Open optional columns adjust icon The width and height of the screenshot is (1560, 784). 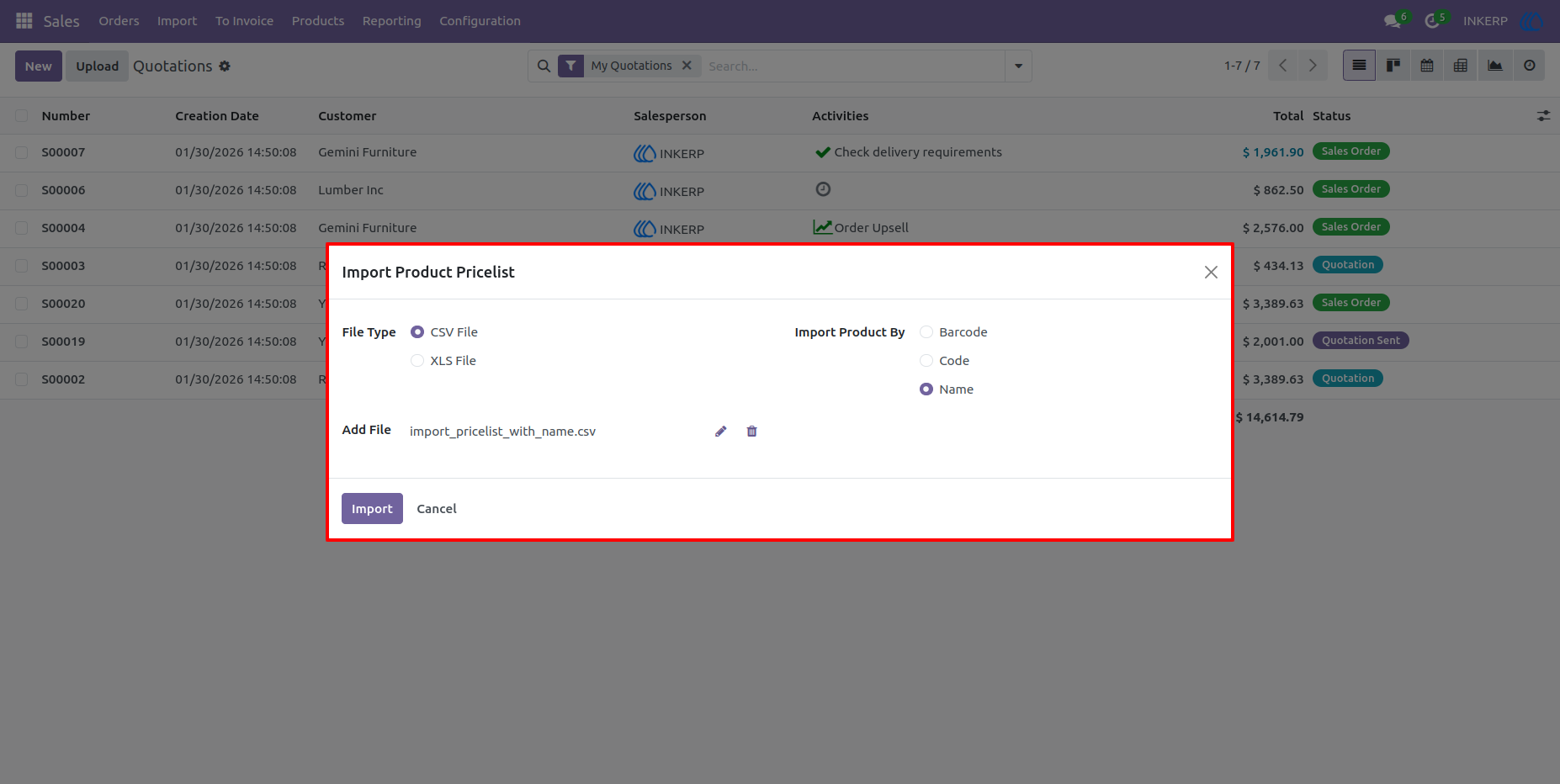click(x=1543, y=116)
